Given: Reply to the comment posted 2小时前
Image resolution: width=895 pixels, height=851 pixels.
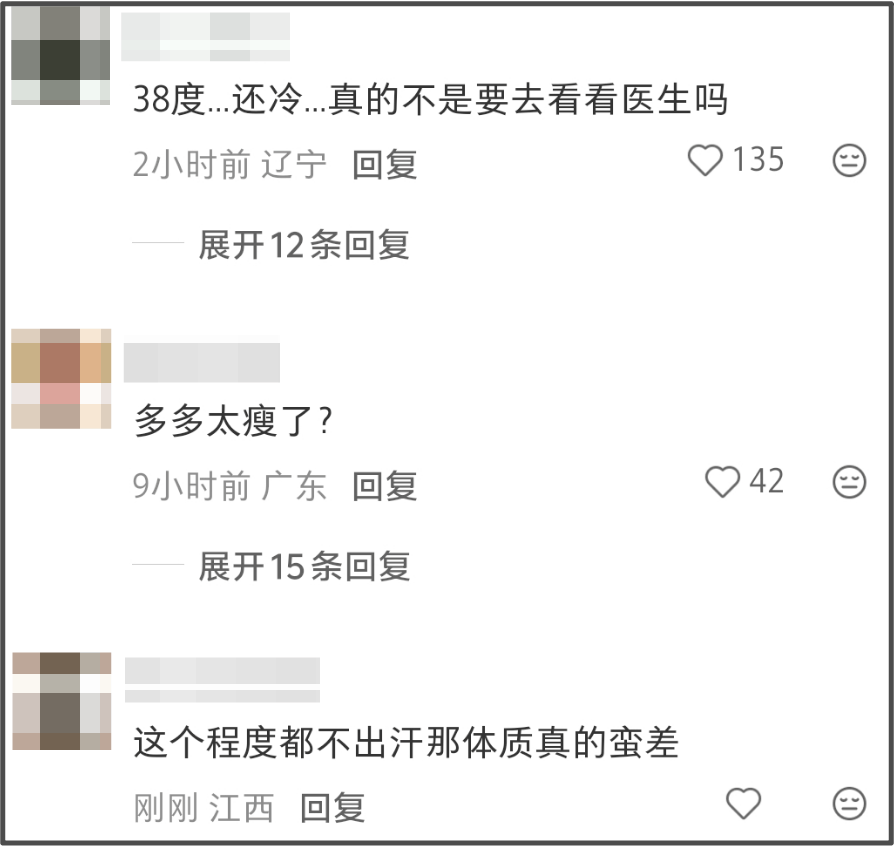Looking at the screenshot, I should (385, 165).
